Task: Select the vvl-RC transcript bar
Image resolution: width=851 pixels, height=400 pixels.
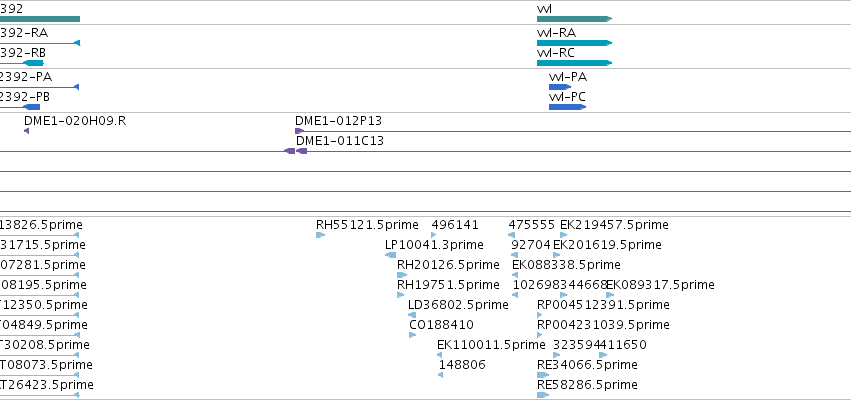Action: [574, 63]
